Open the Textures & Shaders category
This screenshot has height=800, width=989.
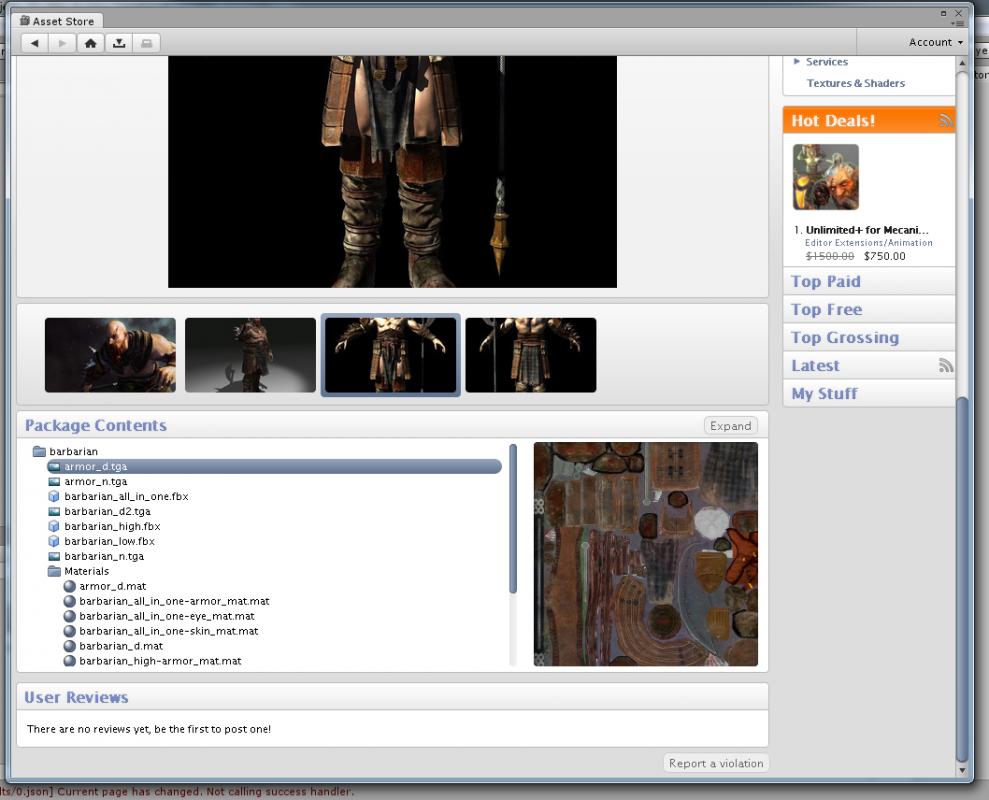click(x=855, y=83)
